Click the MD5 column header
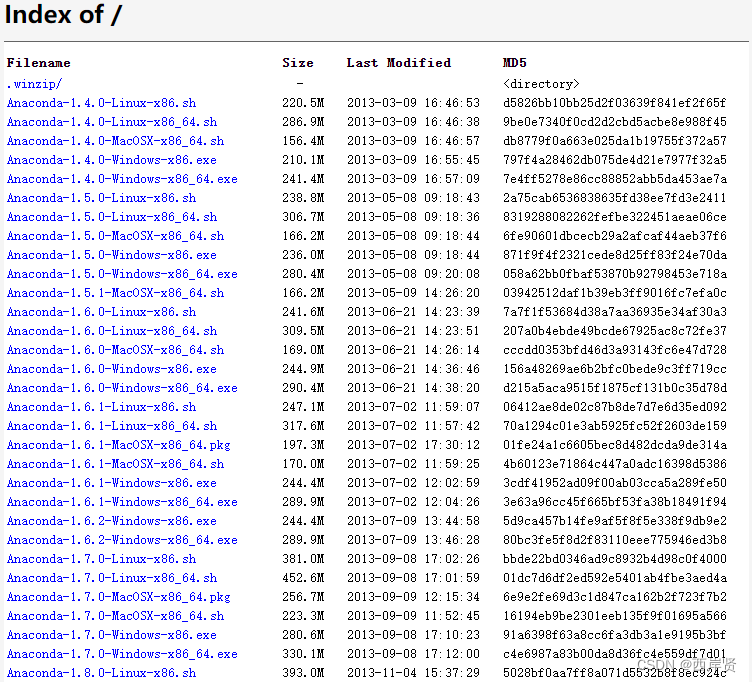 [x=515, y=63]
